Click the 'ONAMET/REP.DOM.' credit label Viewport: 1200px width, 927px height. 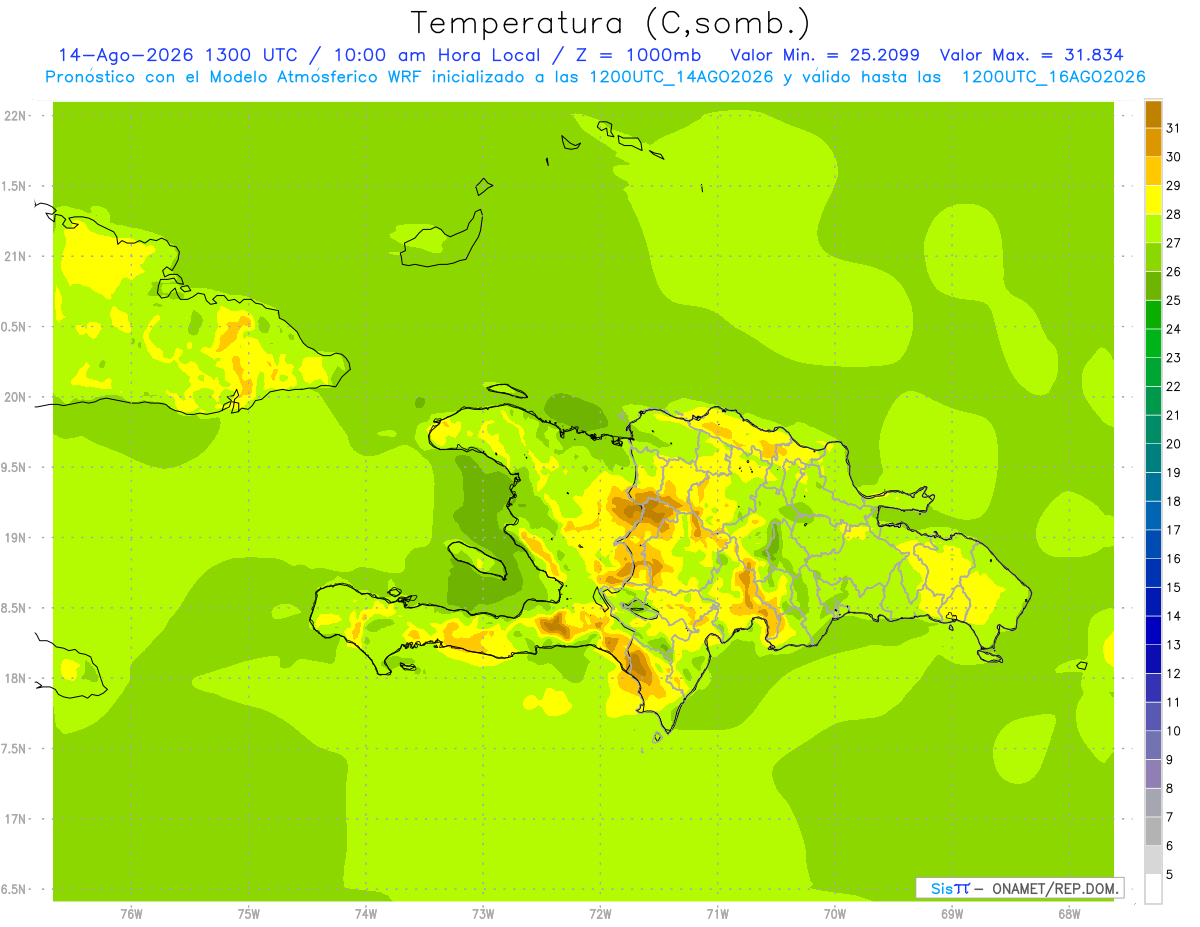click(1056, 888)
